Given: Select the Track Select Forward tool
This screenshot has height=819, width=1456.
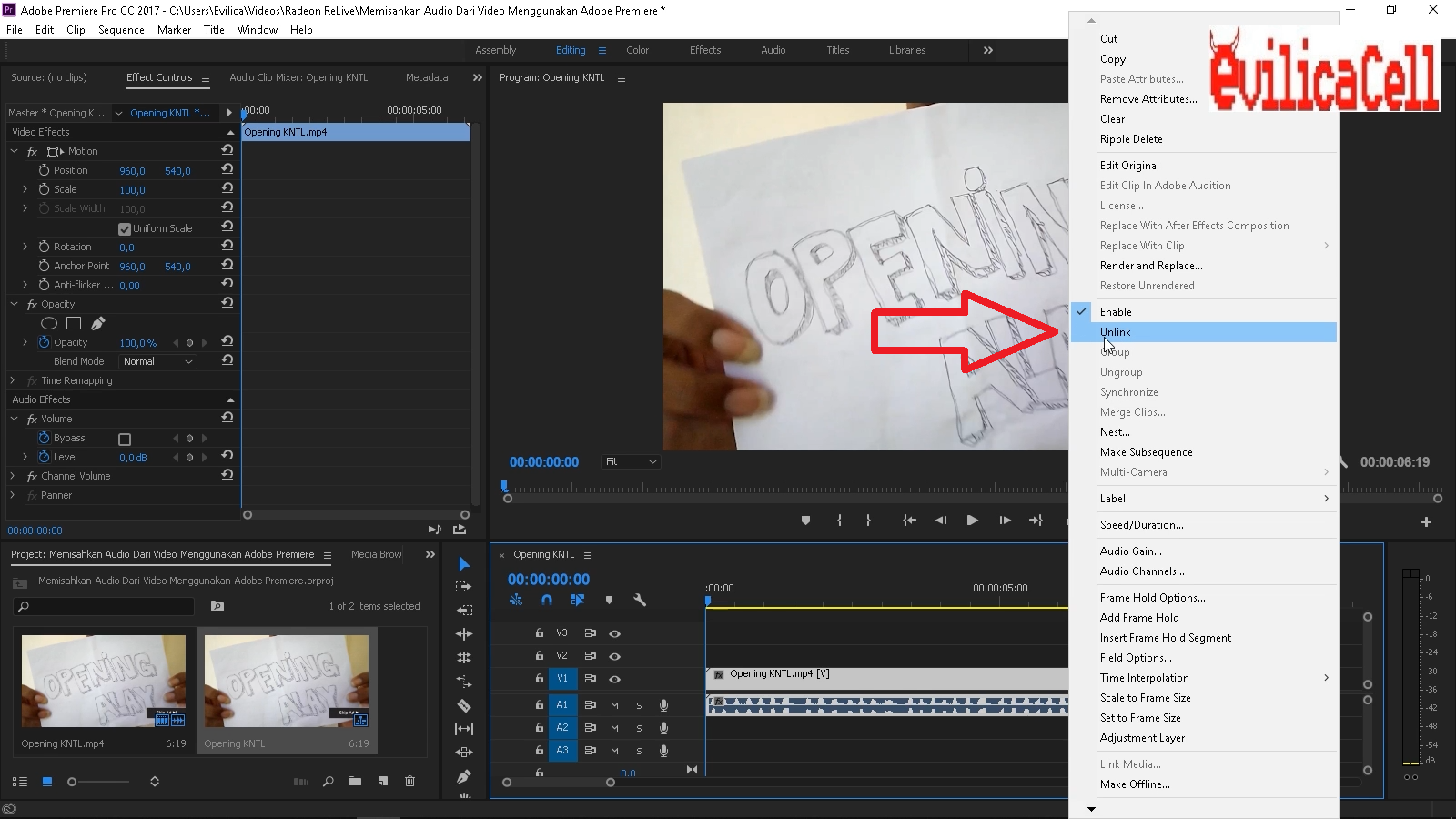Looking at the screenshot, I should [x=464, y=587].
